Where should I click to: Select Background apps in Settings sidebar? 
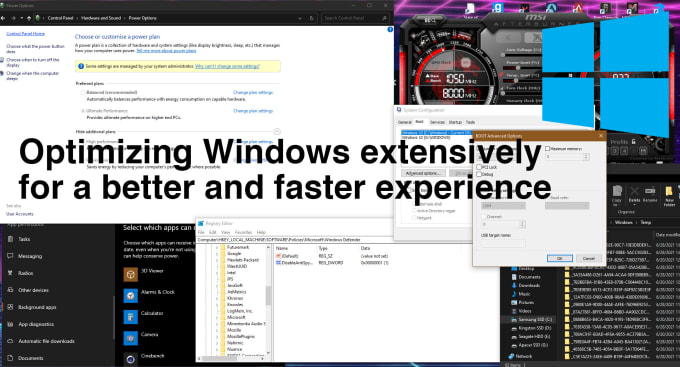[32, 307]
